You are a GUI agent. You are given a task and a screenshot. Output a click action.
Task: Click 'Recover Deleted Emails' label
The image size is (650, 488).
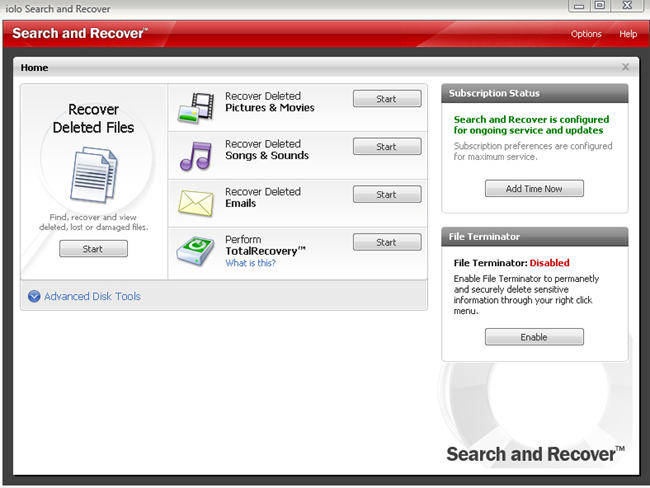point(263,197)
